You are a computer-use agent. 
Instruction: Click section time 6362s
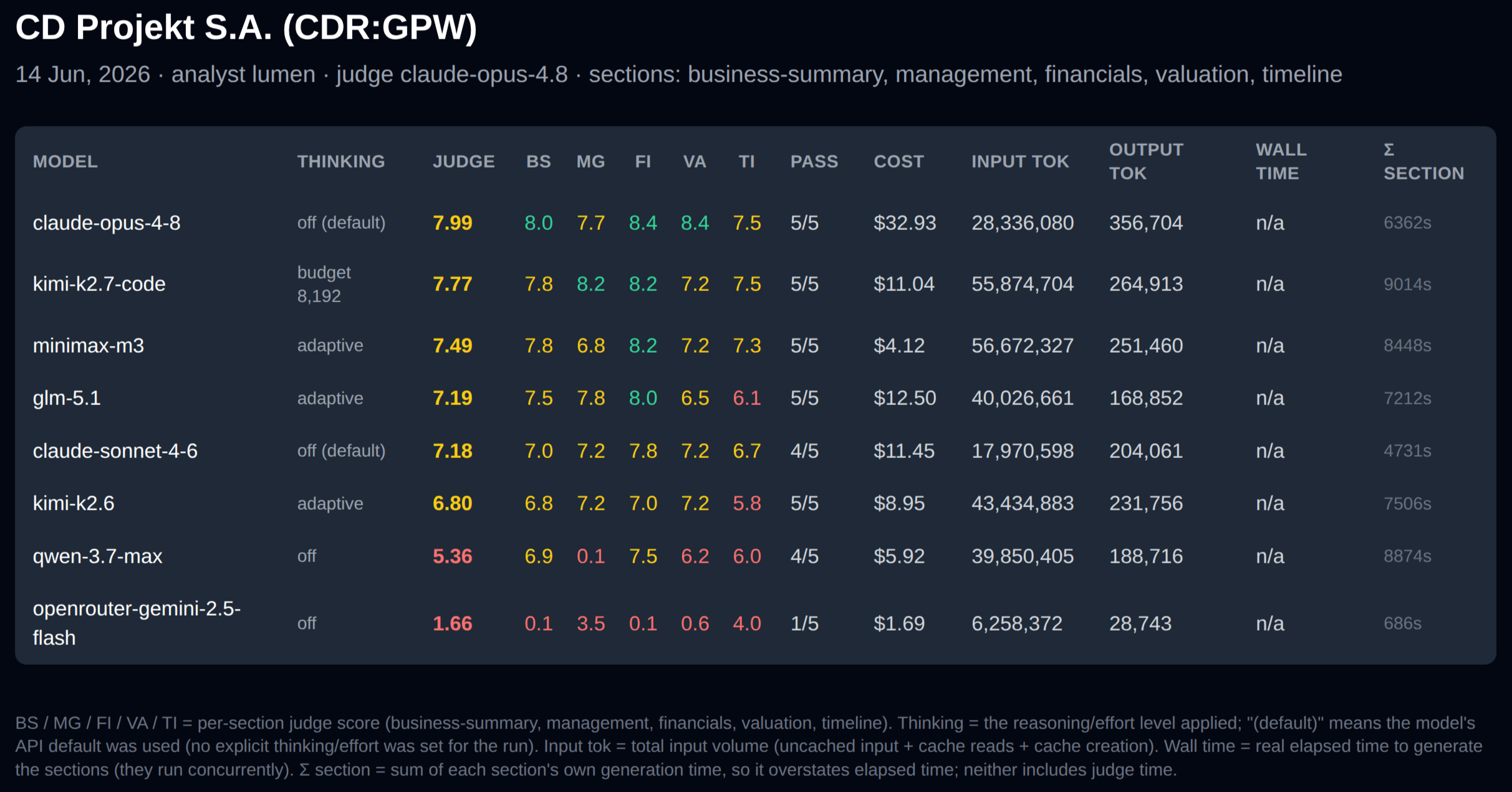click(x=1407, y=222)
